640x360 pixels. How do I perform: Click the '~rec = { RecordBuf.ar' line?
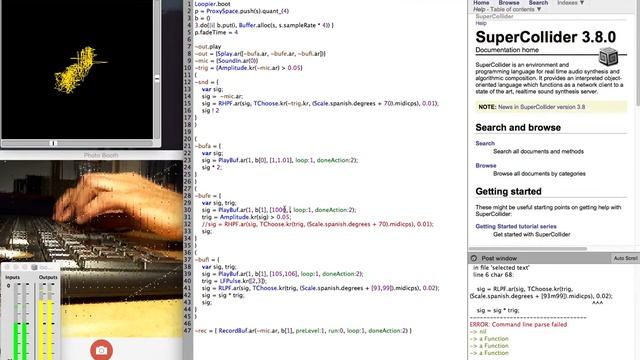pos(303,331)
